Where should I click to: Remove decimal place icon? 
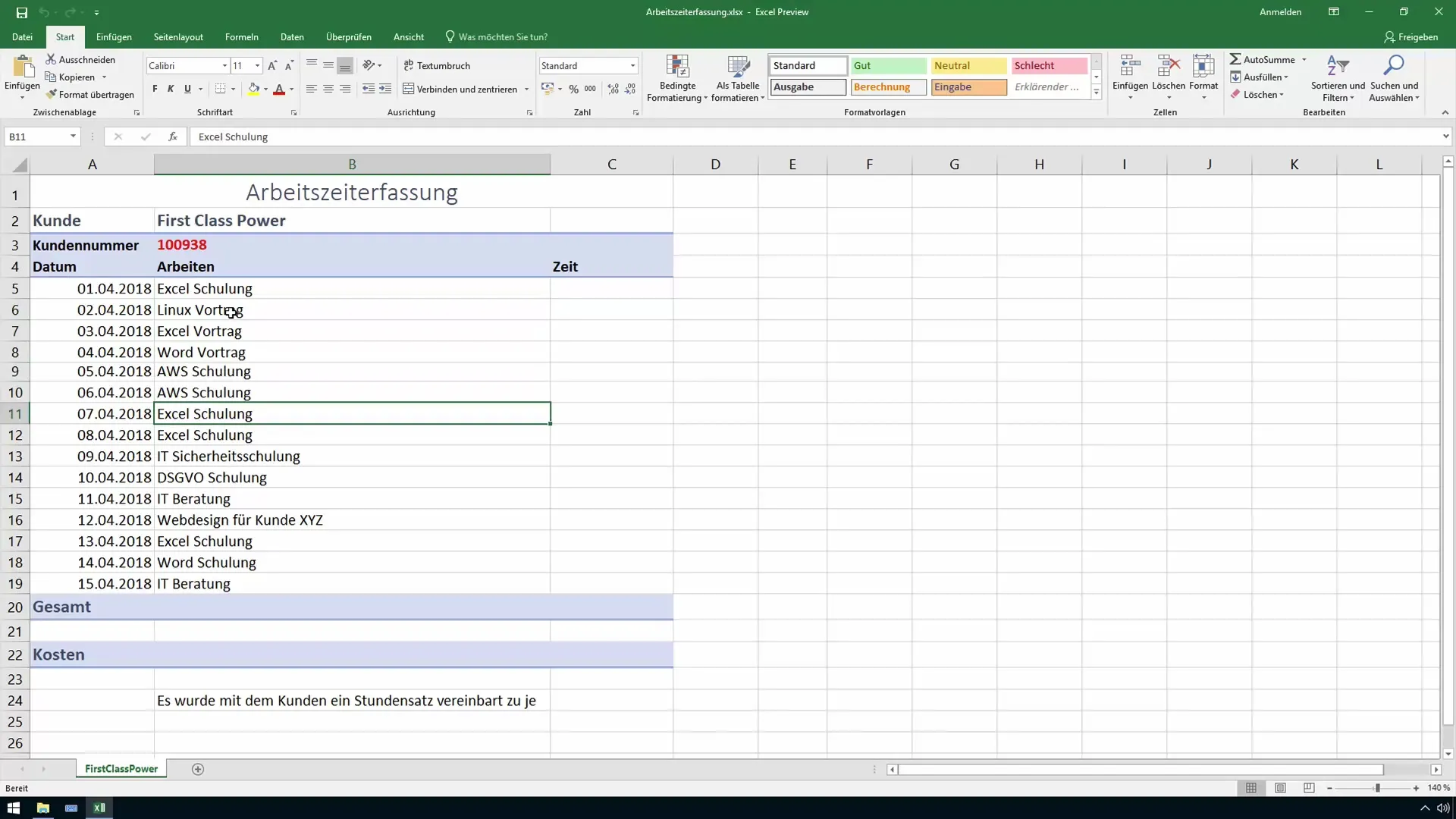(x=630, y=89)
